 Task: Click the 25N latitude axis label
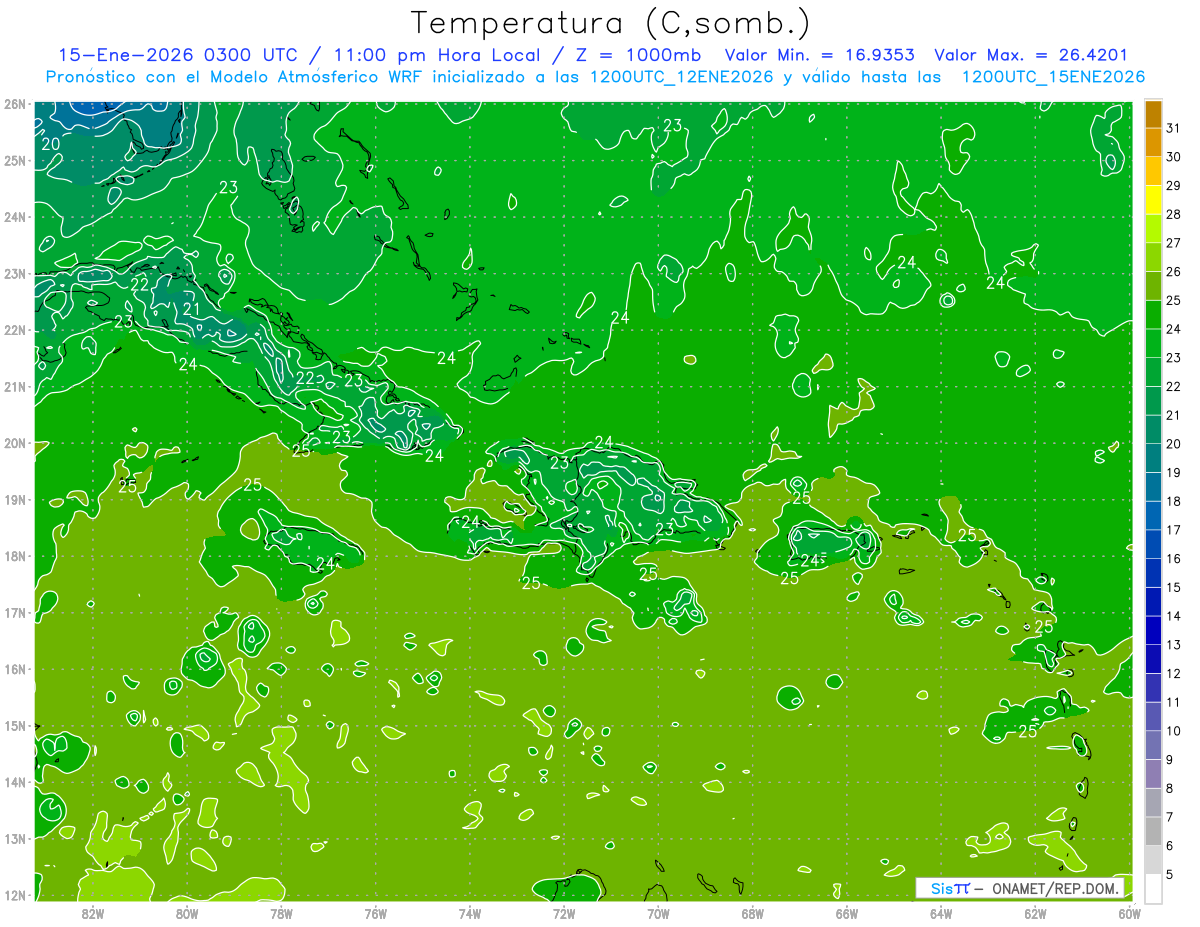(x=14, y=160)
